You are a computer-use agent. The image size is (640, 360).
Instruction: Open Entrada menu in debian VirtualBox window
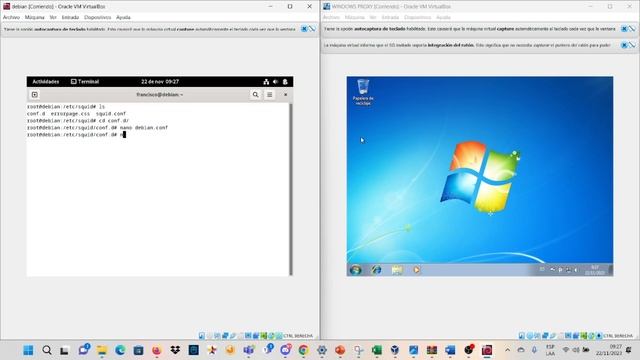pyautogui.click(x=70, y=18)
